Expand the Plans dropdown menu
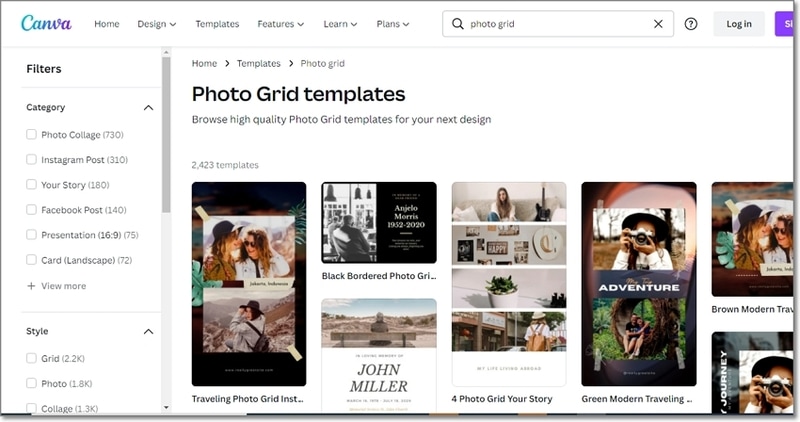Image resolution: width=800 pixels, height=422 pixels. click(x=393, y=24)
